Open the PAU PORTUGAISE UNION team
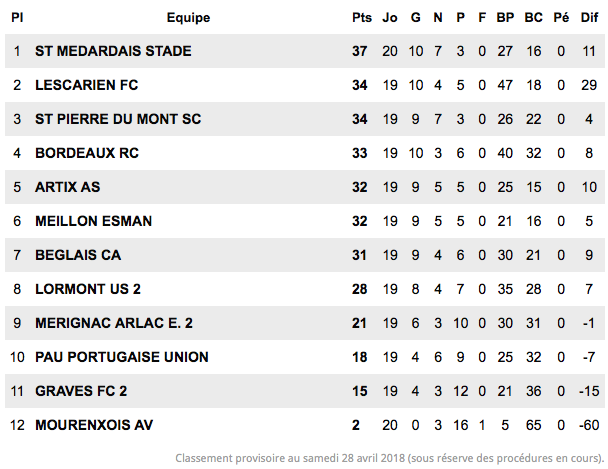 [x=122, y=357]
